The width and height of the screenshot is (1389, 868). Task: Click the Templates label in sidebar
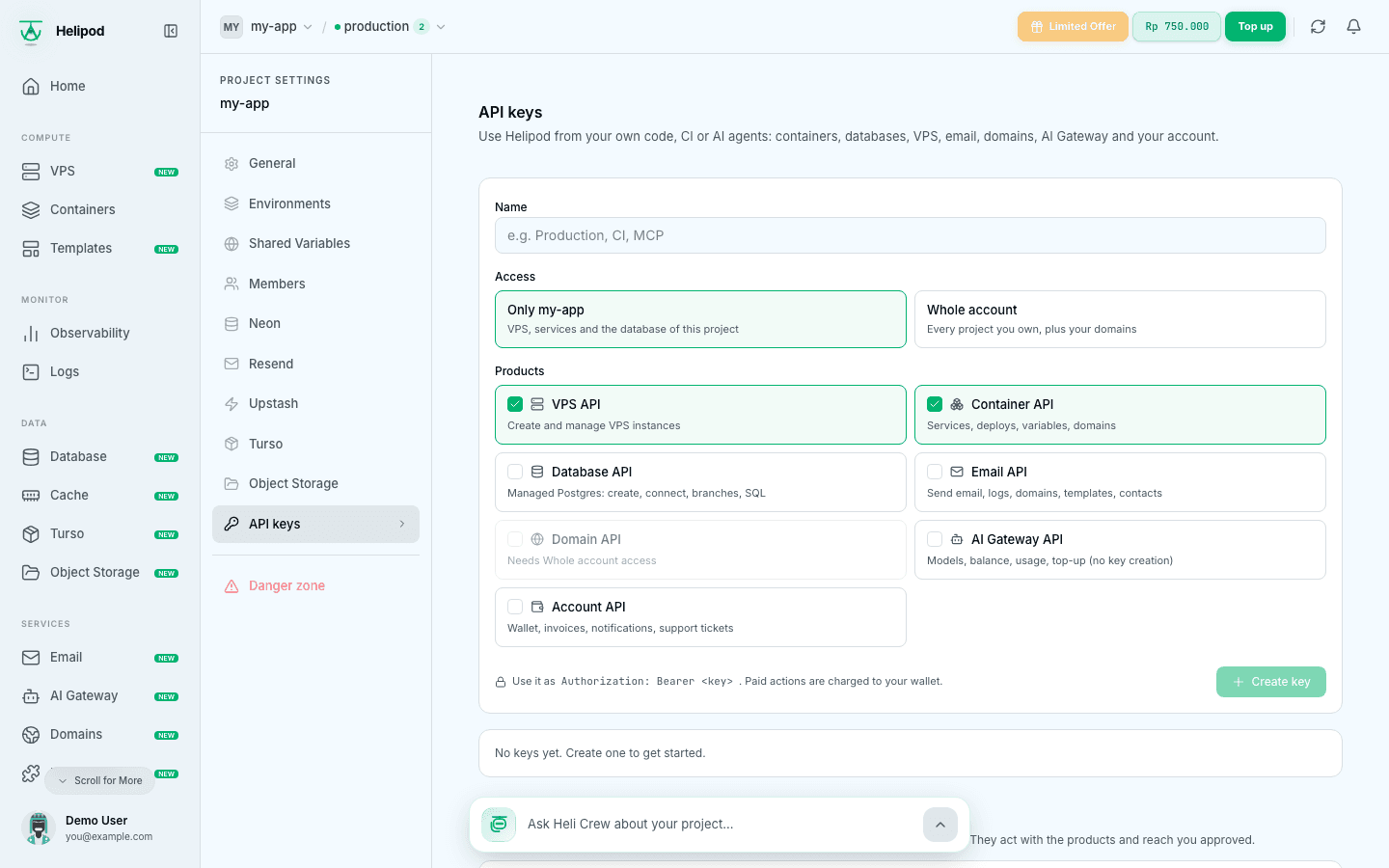(x=81, y=248)
